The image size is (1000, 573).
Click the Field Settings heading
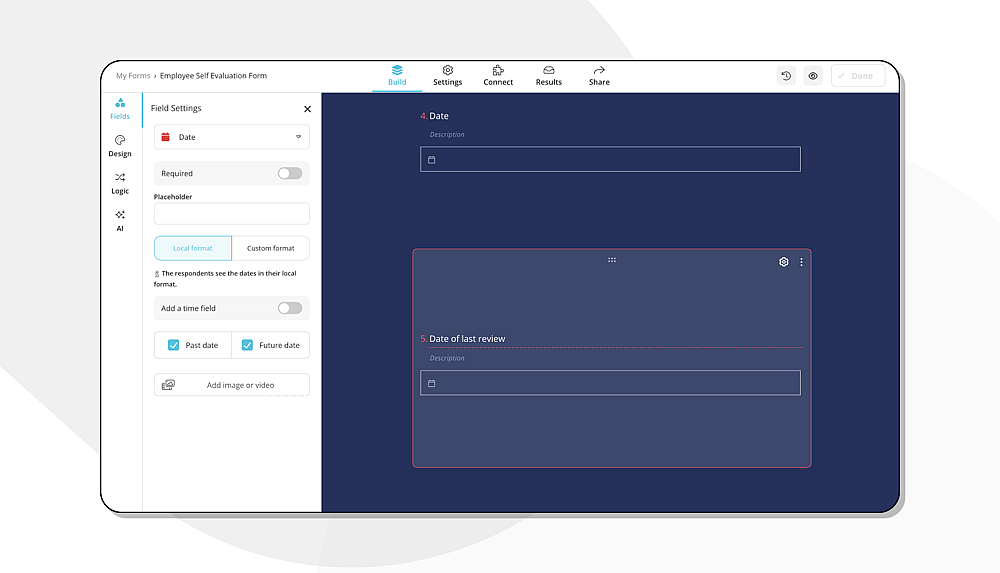click(x=176, y=108)
